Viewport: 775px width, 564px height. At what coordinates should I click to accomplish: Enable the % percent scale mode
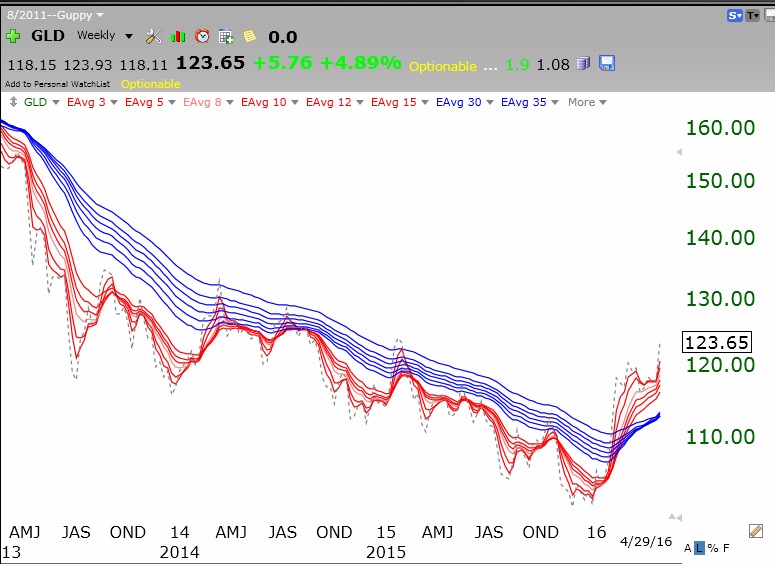click(712, 548)
